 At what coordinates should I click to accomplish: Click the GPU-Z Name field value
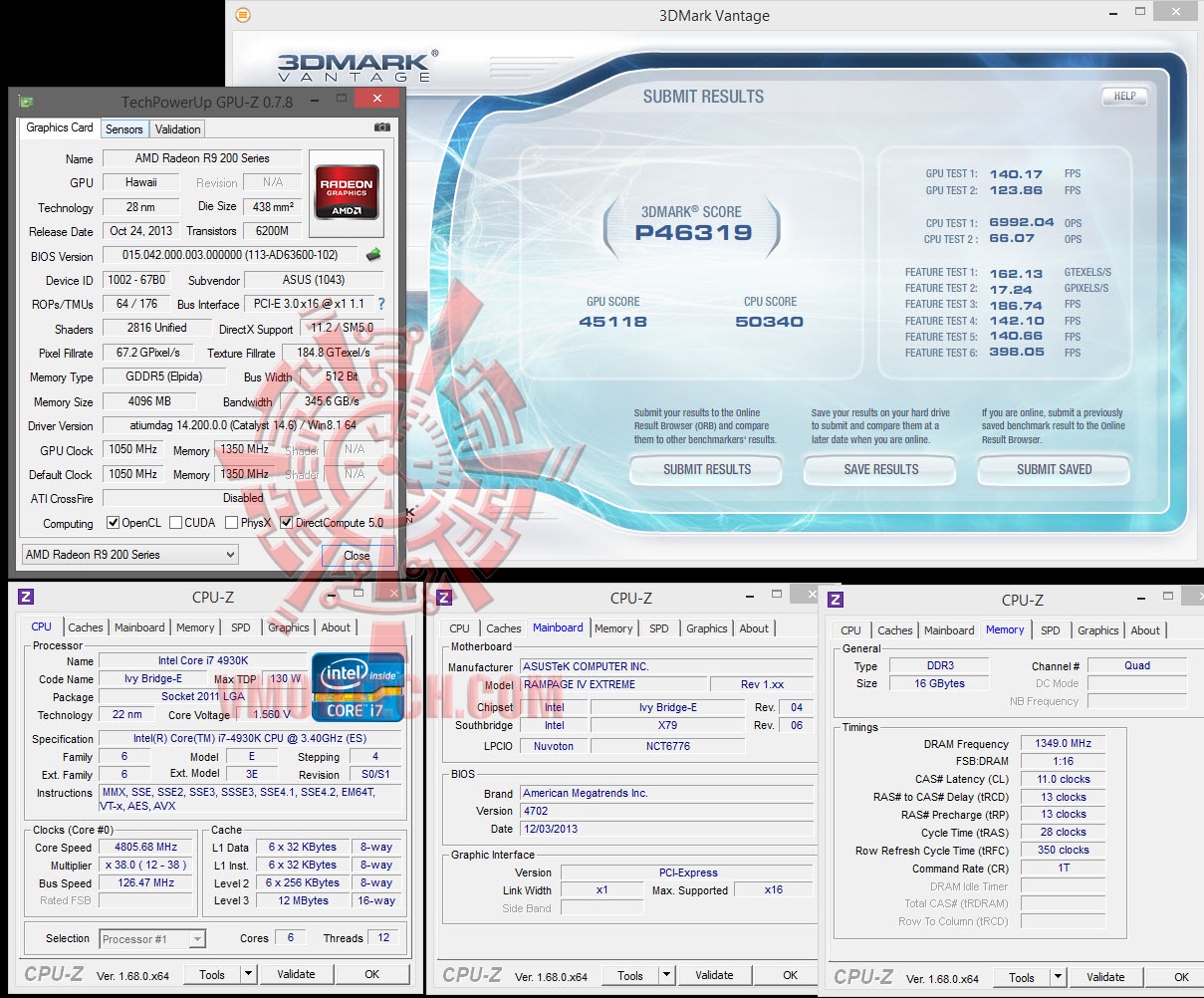pos(202,157)
